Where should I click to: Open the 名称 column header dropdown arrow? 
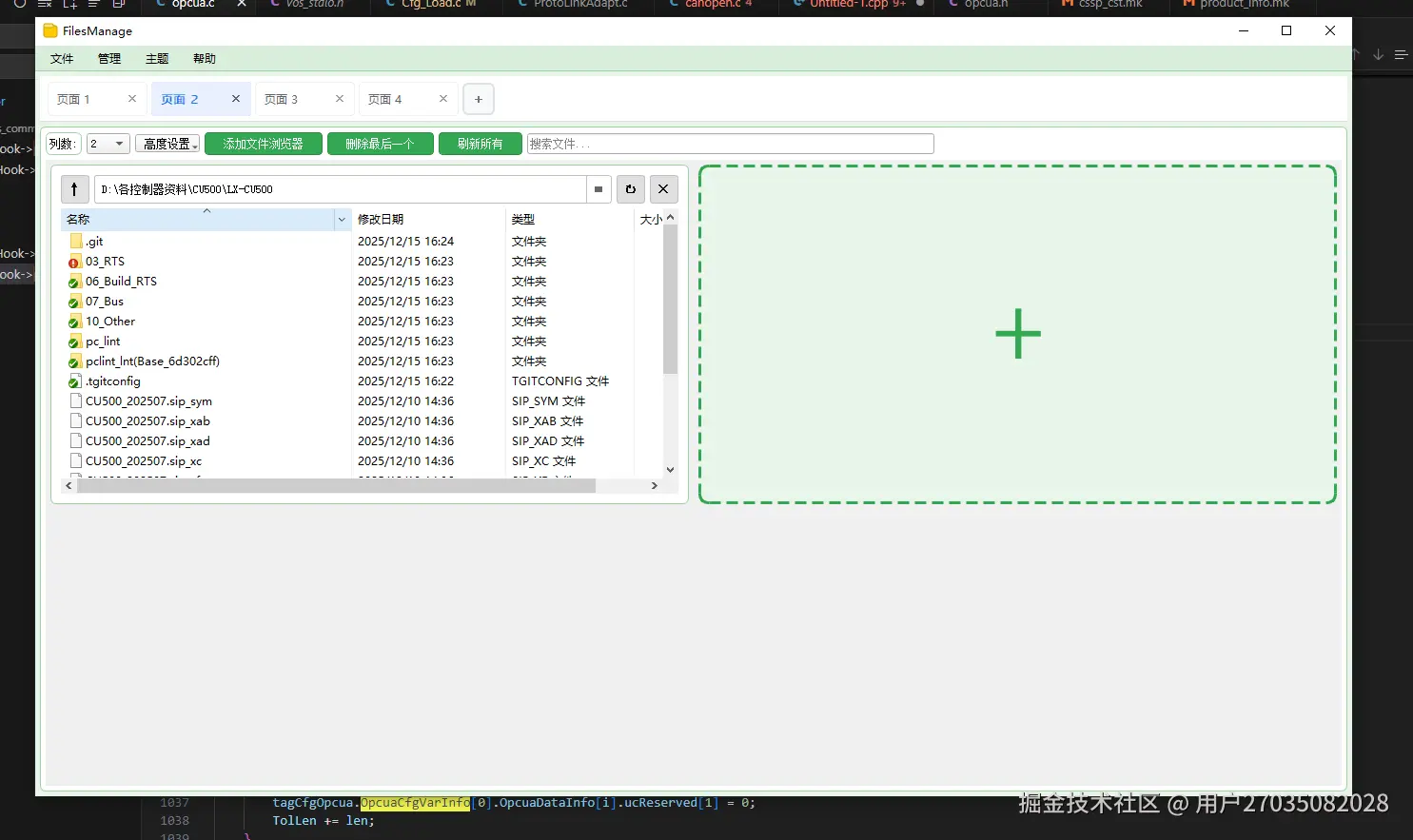(342, 220)
